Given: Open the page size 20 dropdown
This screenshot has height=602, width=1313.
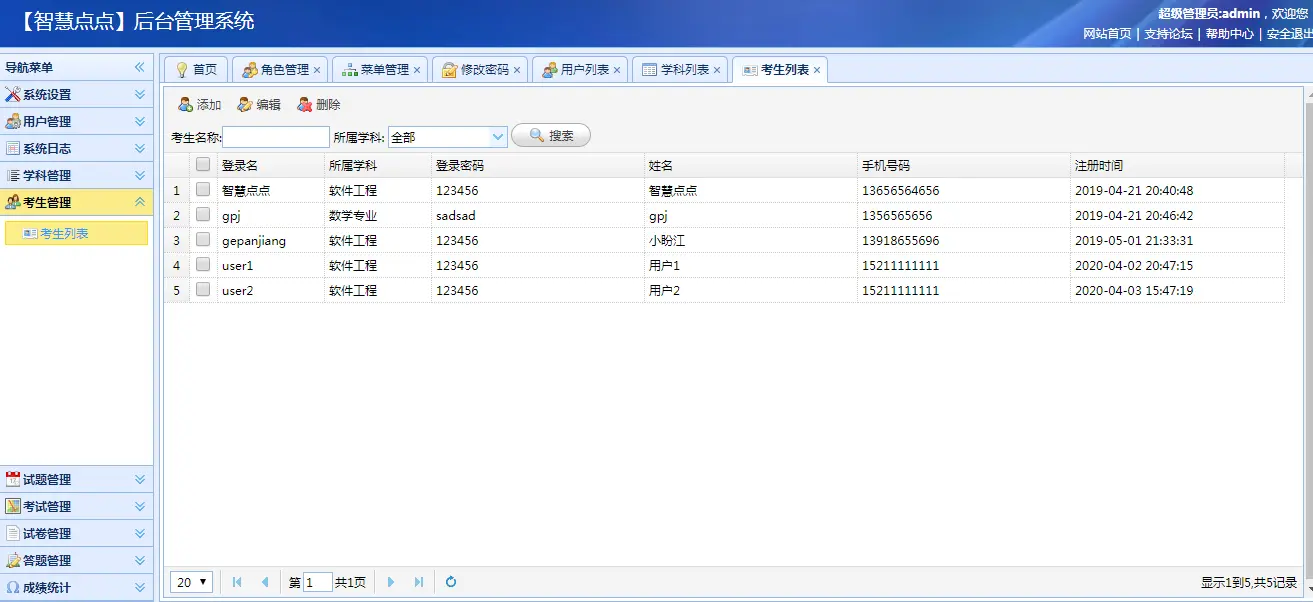Looking at the screenshot, I should point(191,582).
